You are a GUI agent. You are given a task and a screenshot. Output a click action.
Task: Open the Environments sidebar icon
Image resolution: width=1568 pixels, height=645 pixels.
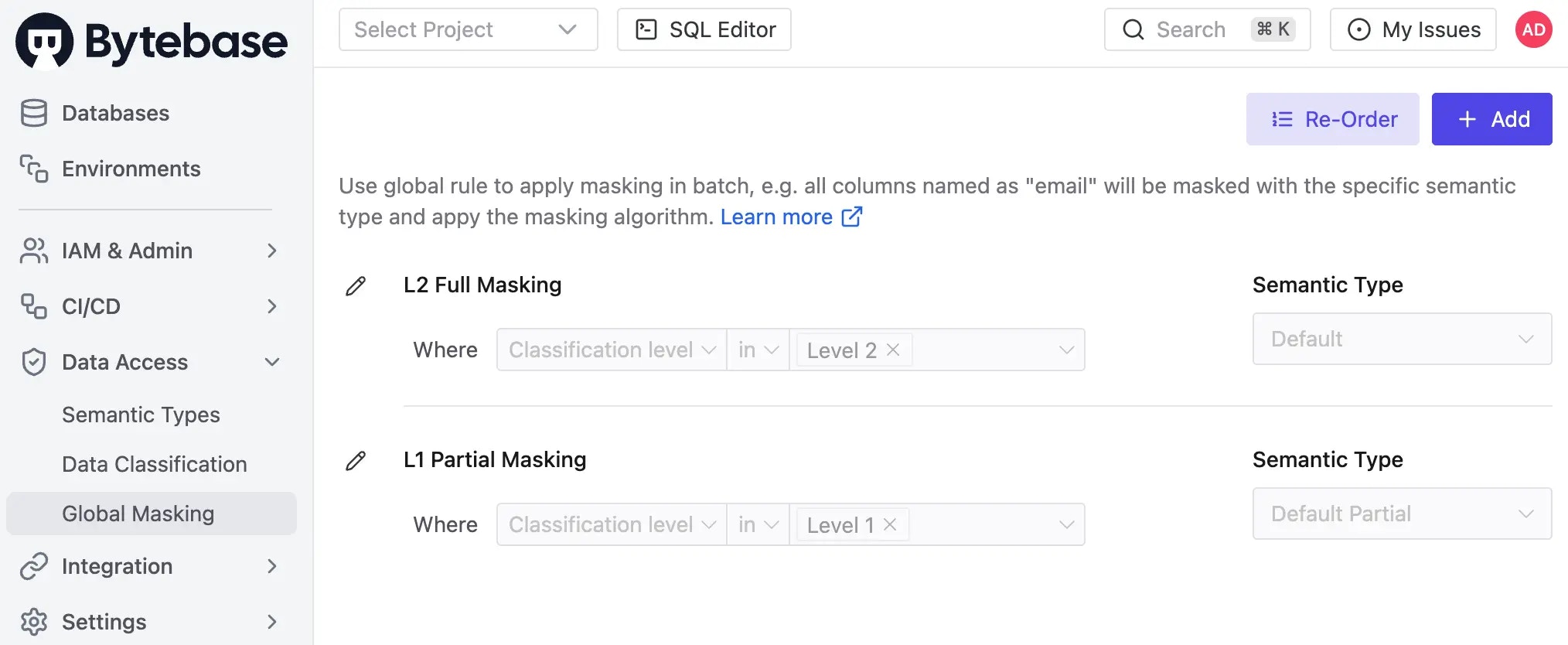click(34, 169)
